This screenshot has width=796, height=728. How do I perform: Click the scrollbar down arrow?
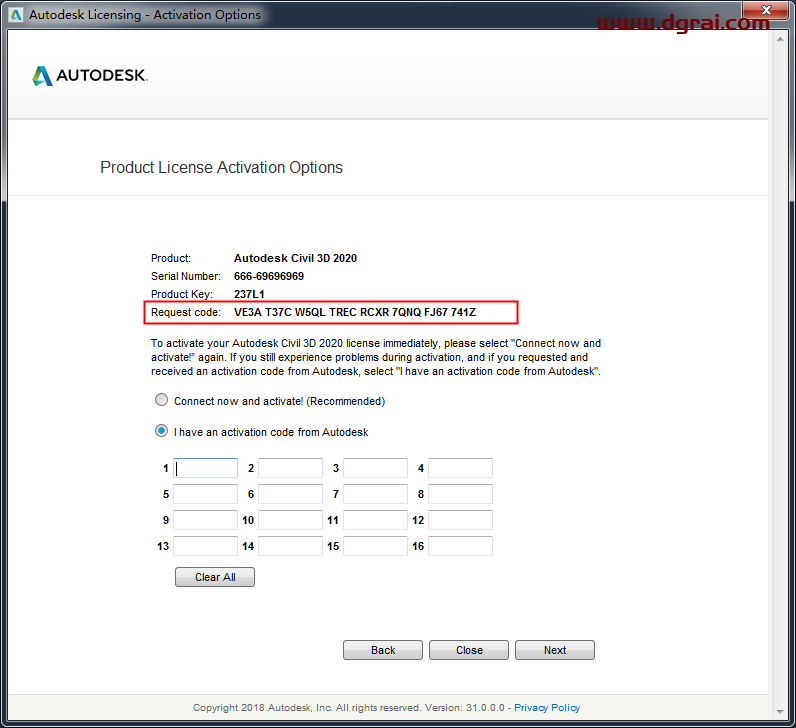click(780, 712)
